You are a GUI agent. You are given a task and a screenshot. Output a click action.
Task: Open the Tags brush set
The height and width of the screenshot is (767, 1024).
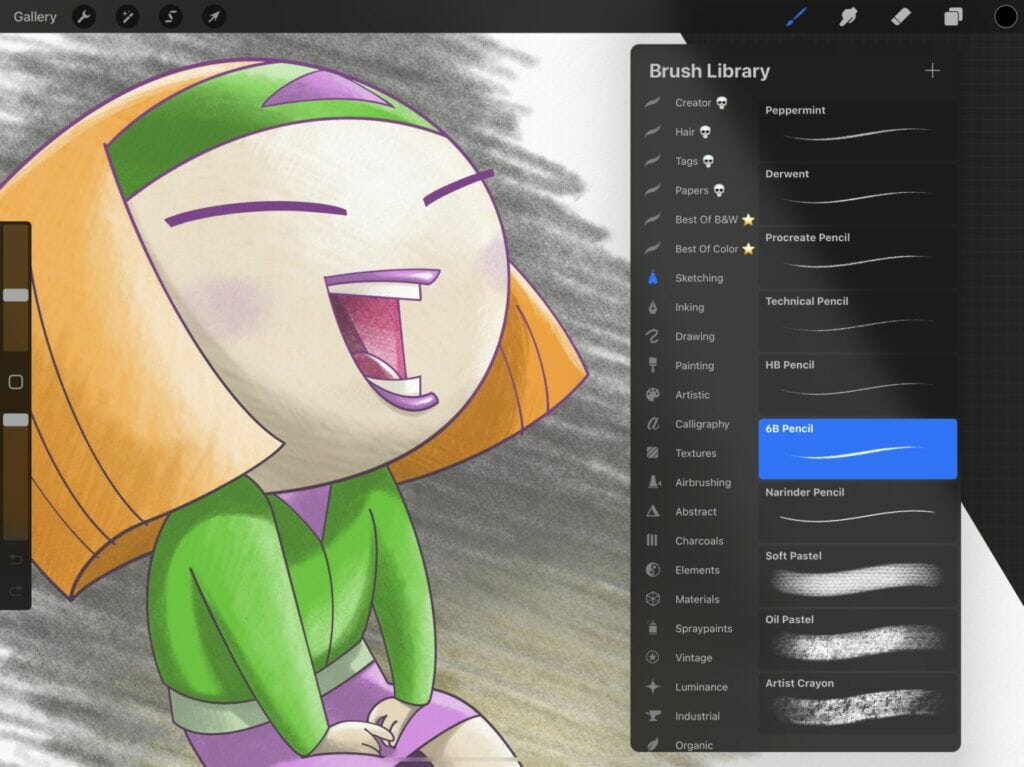[x=697, y=161]
